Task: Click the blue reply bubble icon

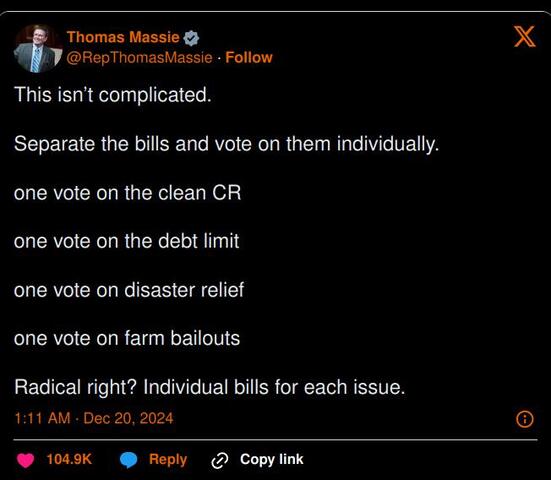Action: 129,460
